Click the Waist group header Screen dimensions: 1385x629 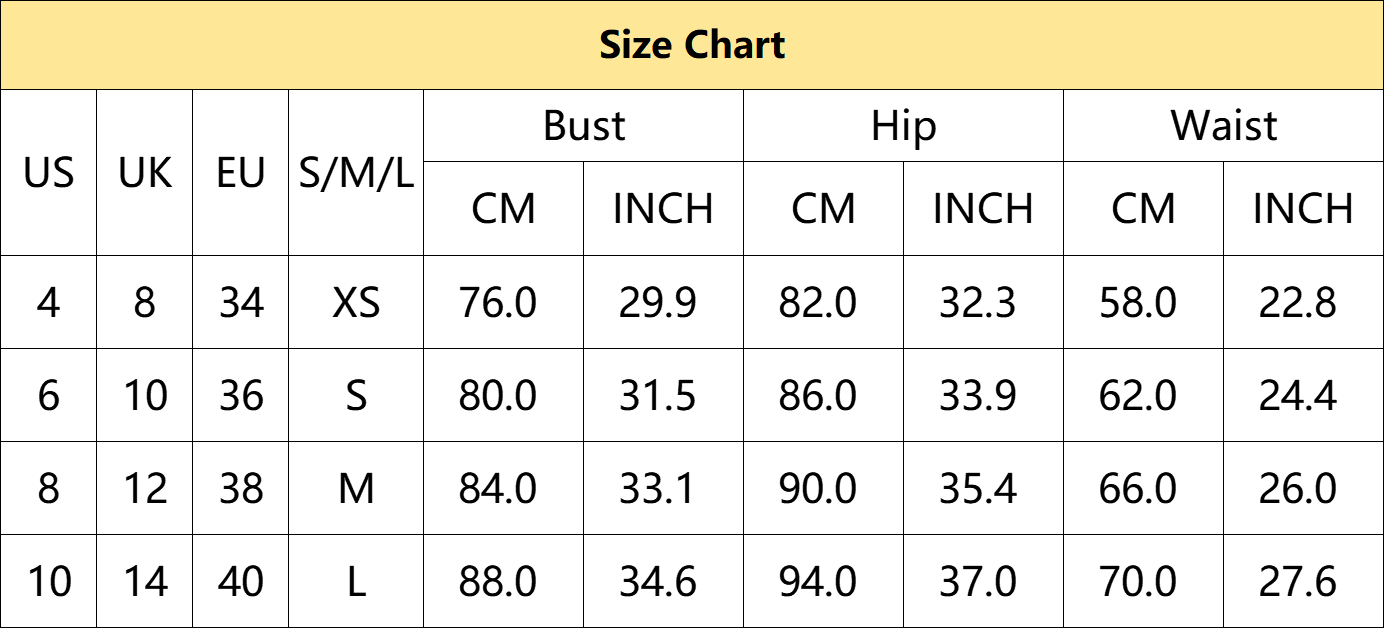click(1224, 126)
